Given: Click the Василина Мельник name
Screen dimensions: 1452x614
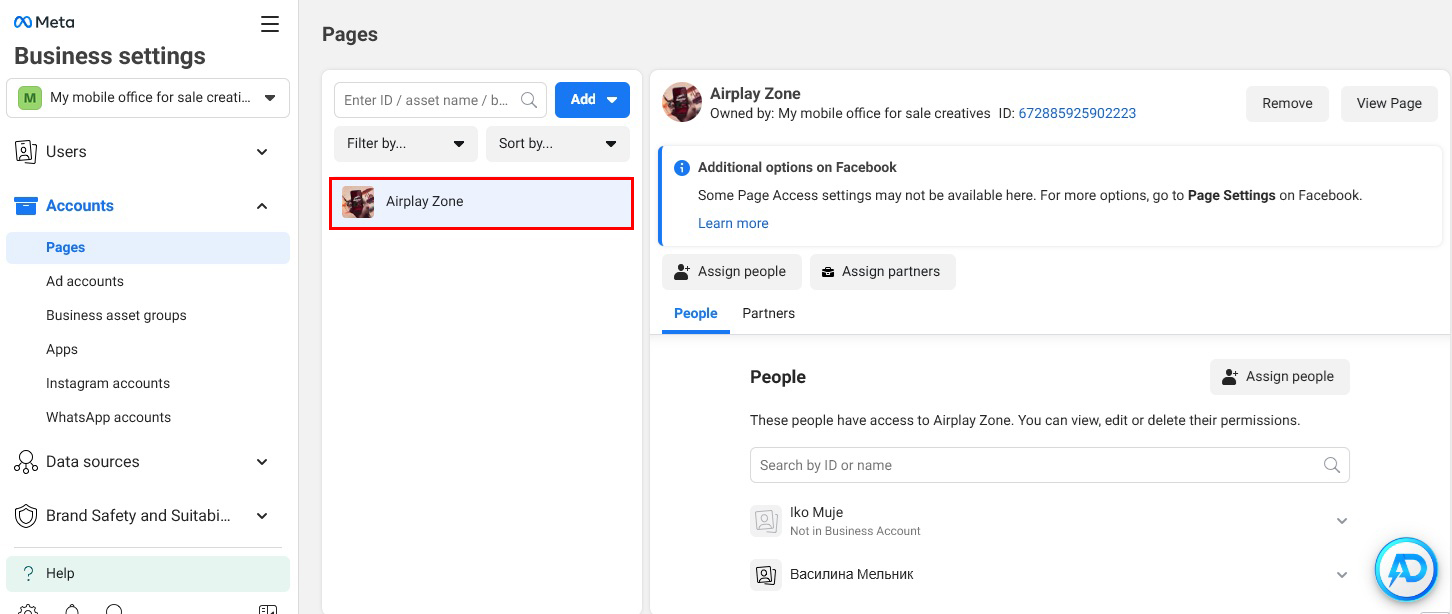Looking at the screenshot, I should click(852, 575).
